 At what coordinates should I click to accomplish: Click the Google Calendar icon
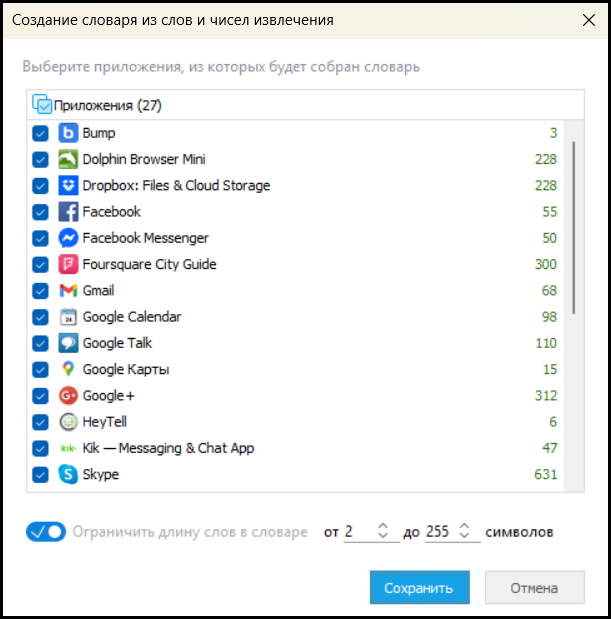(x=68, y=317)
